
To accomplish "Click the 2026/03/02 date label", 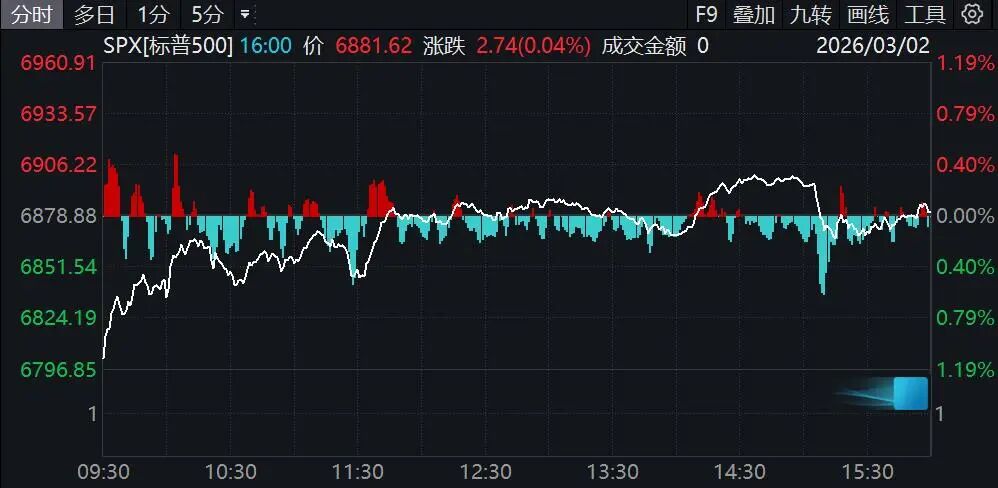I will point(871,45).
